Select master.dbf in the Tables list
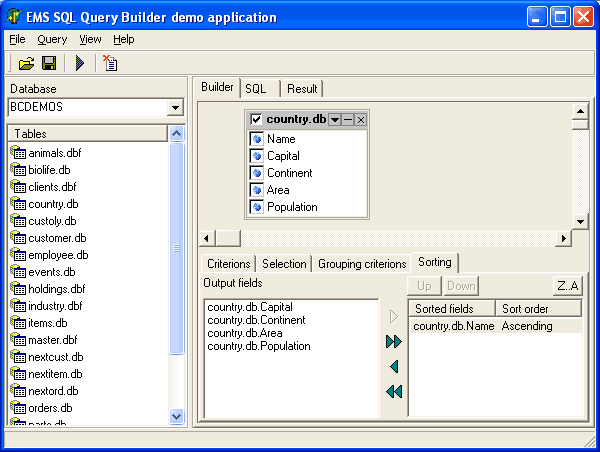 pyautogui.click(x=53, y=340)
